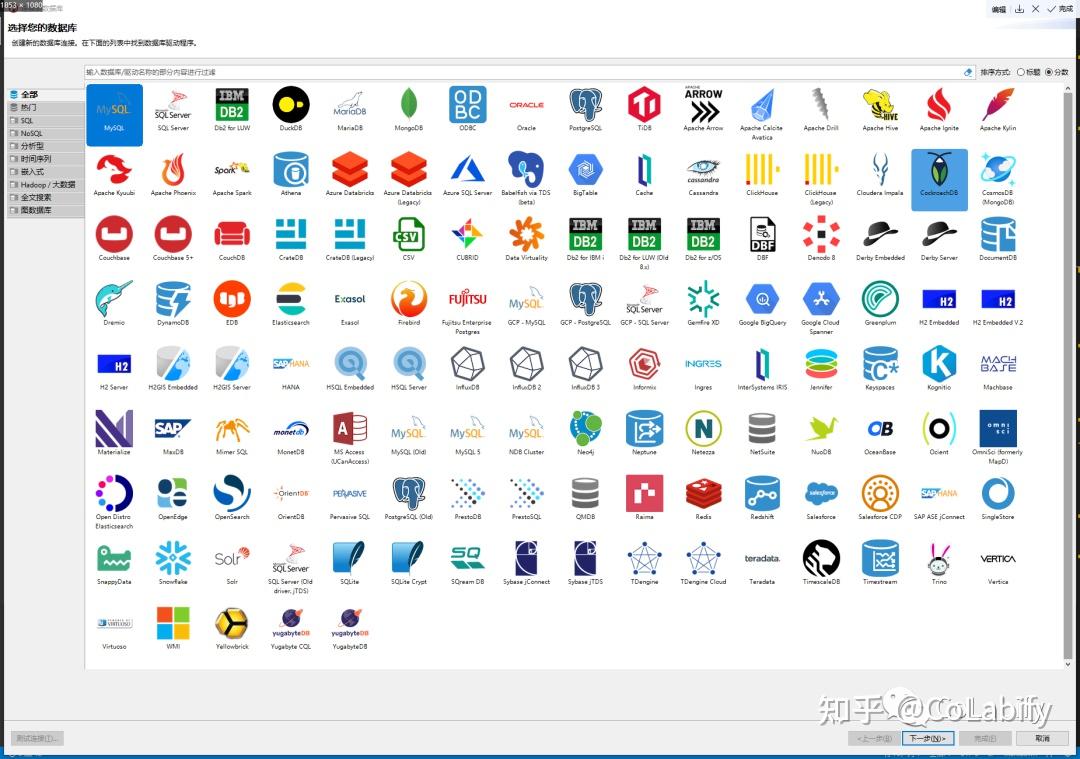Filter by 时间序列 (time series) category

pos(45,159)
